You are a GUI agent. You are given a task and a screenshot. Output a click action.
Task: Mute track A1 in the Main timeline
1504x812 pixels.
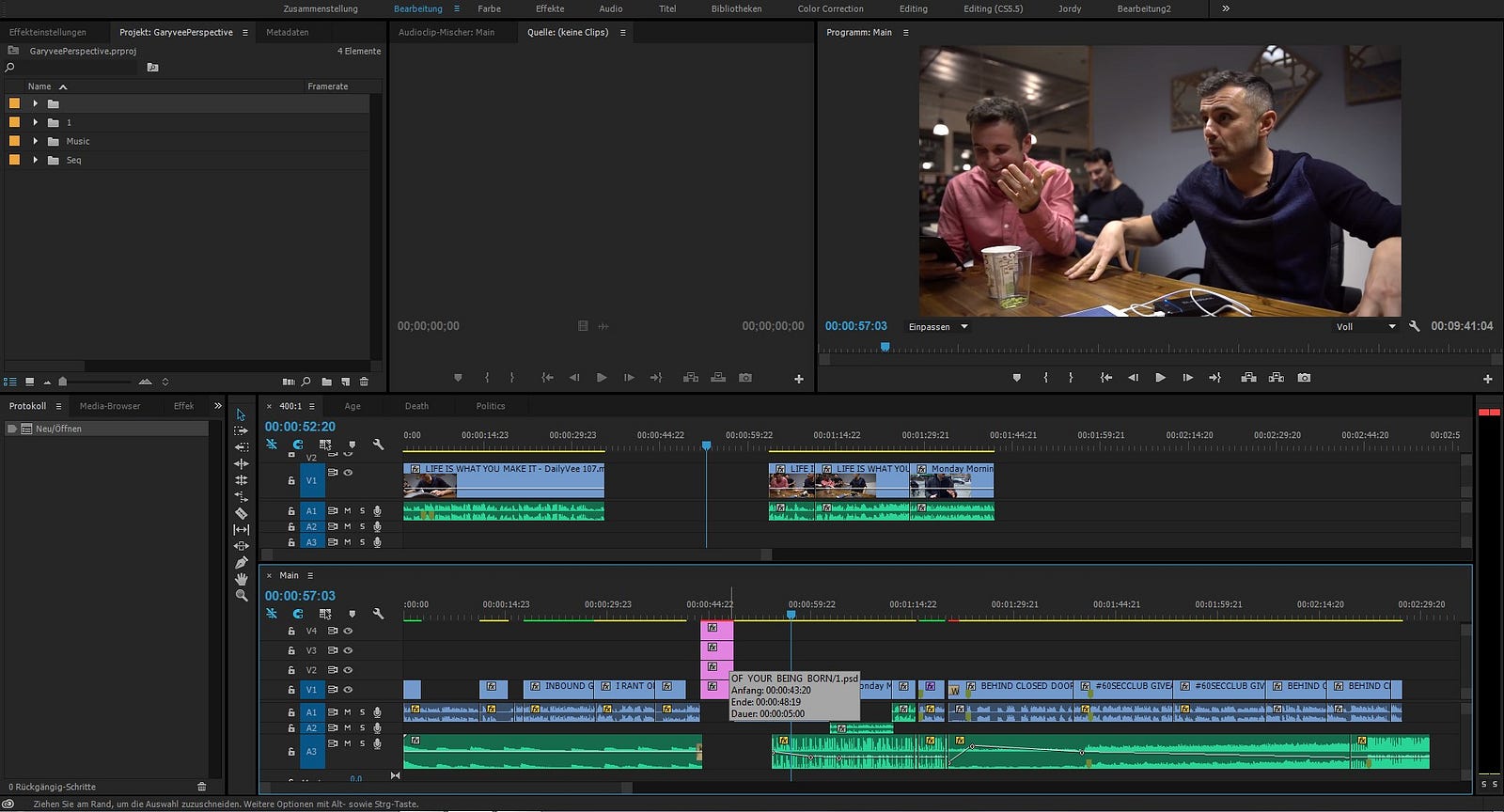[347, 712]
